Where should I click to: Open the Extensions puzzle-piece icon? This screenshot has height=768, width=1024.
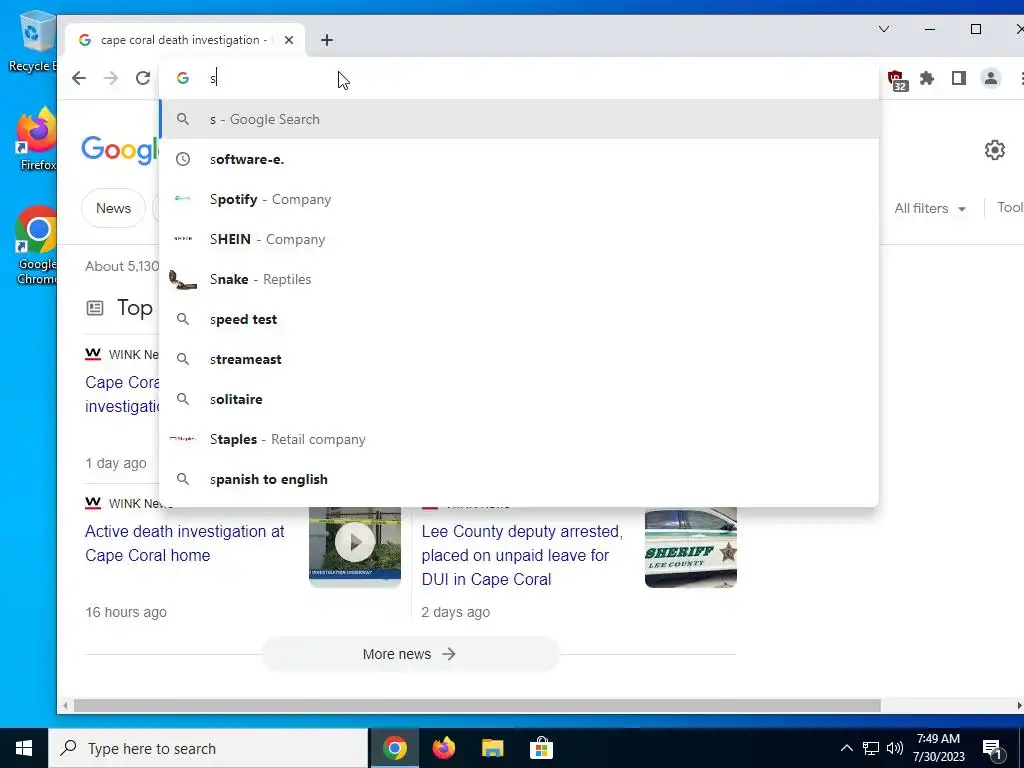pos(927,78)
